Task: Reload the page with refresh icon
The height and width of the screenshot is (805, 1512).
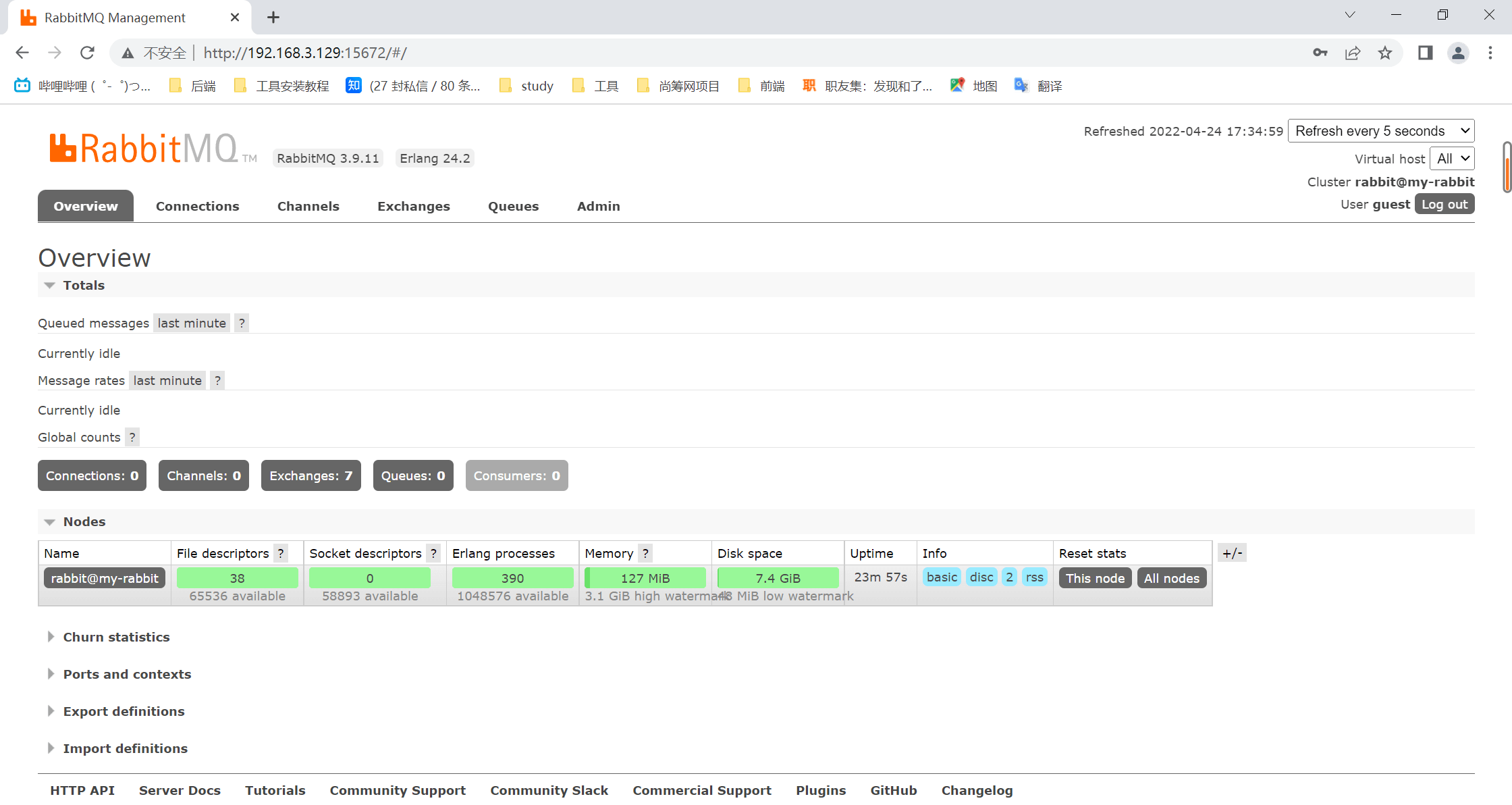Action: (87, 53)
